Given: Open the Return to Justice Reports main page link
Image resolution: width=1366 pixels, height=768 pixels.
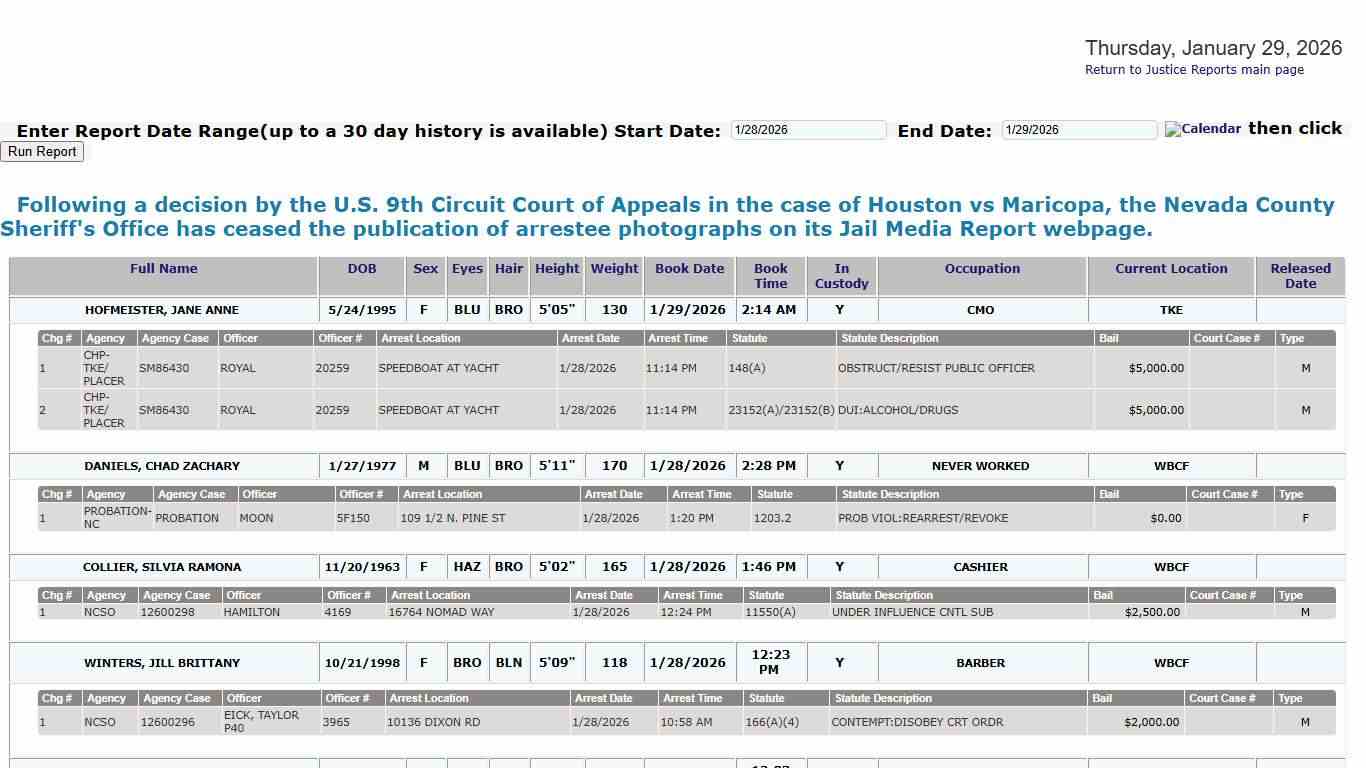Looking at the screenshot, I should (1194, 69).
